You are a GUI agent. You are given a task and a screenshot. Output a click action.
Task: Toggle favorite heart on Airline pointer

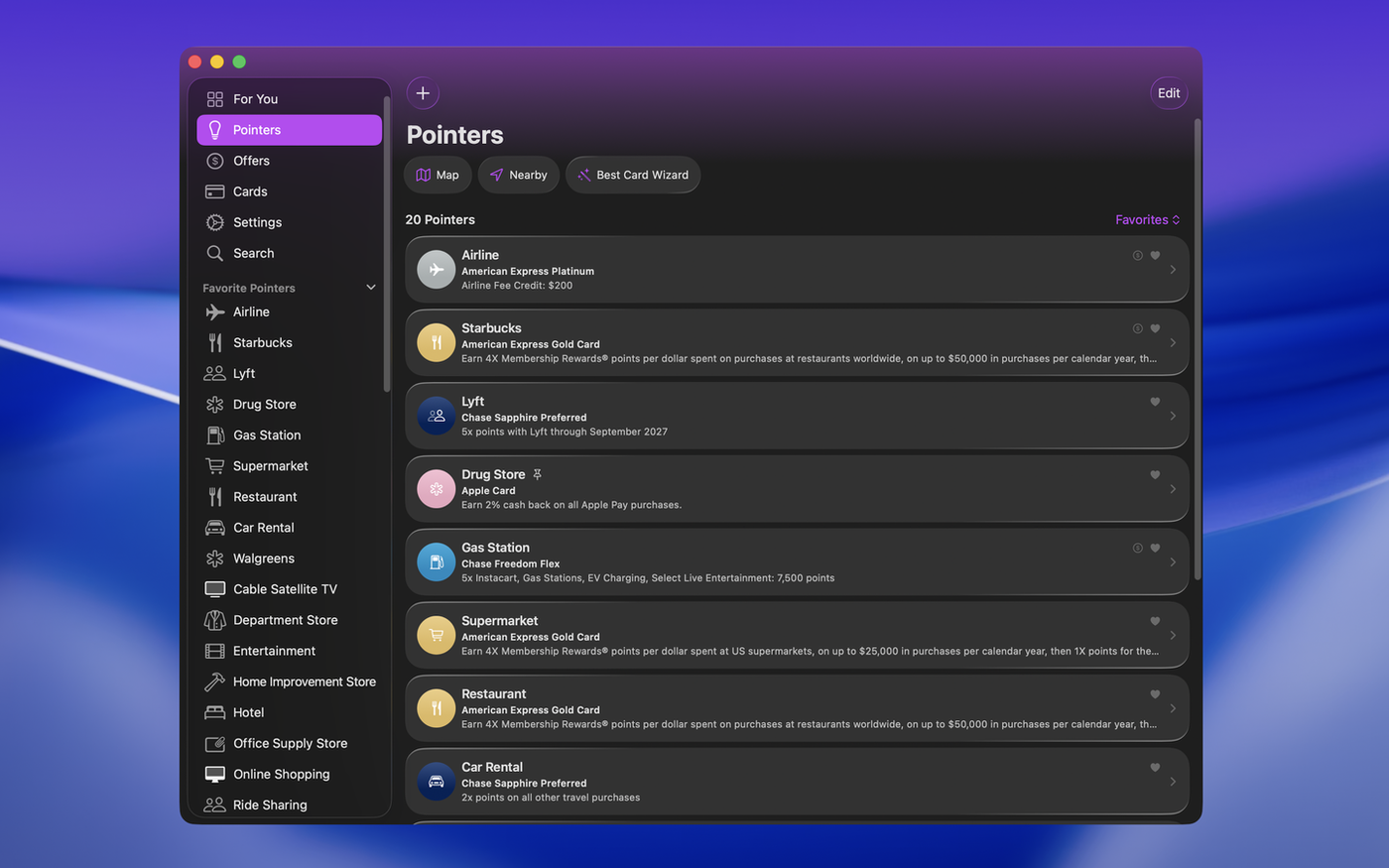pos(1155,256)
